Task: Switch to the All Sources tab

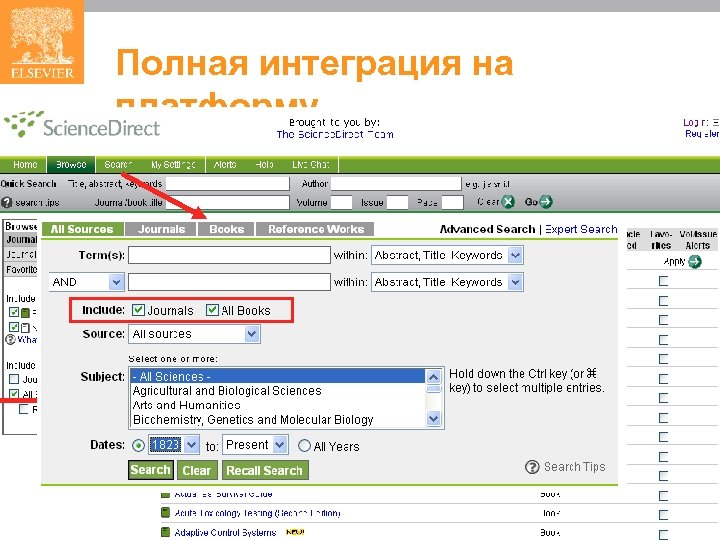Action: pyautogui.click(x=82, y=229)
